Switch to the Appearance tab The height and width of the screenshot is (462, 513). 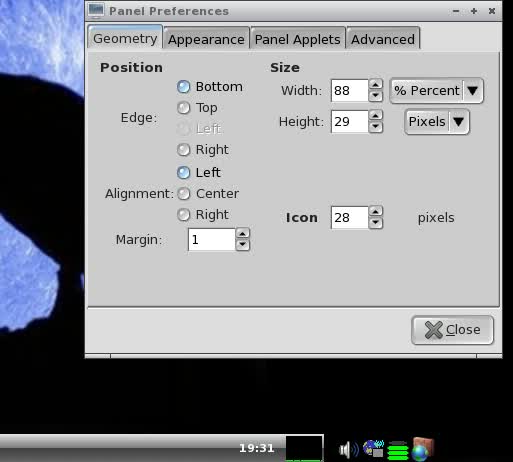tap(206, 39)
